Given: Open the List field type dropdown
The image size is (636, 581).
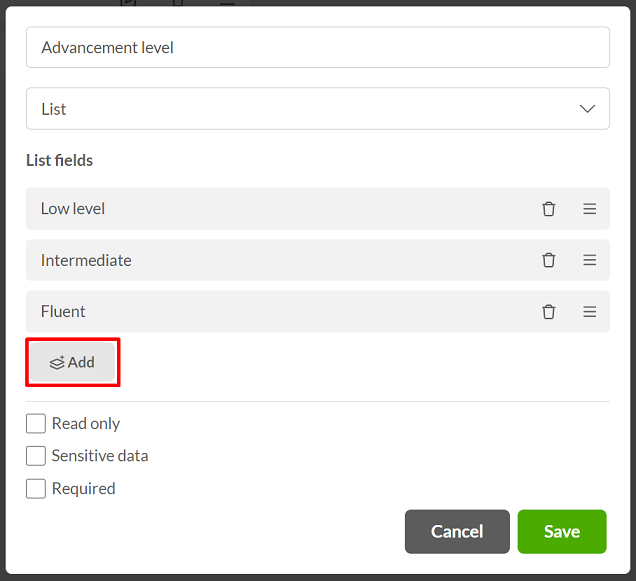Looking at the screenshot, I should (x=318, y=109).
